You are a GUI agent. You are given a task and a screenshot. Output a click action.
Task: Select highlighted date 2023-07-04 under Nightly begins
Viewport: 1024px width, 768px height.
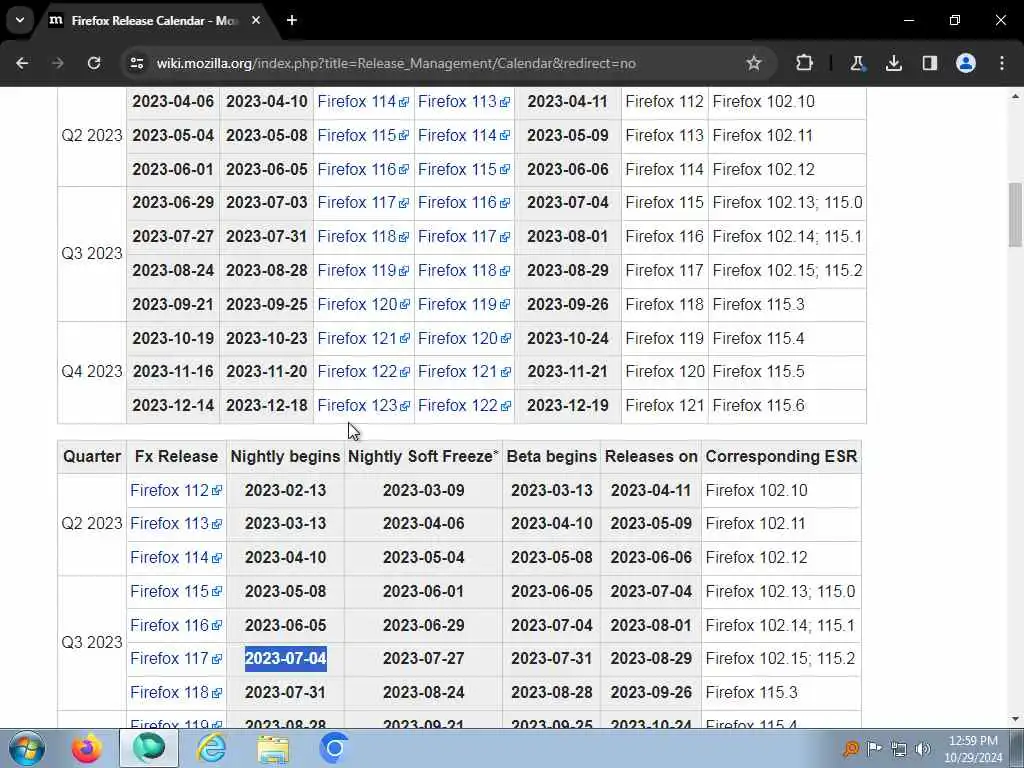[285, 658]
